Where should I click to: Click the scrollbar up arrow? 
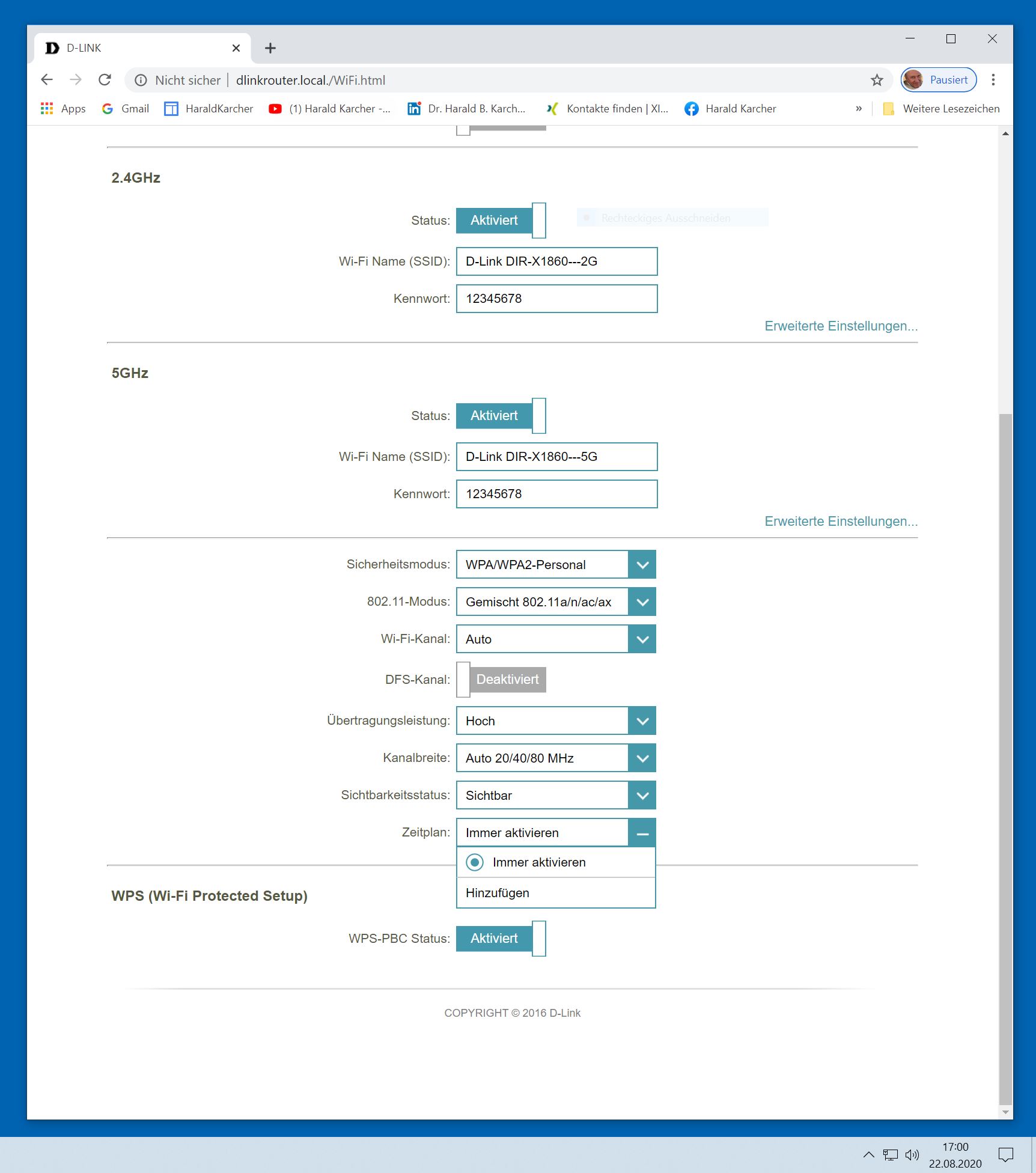(1005, 133)
